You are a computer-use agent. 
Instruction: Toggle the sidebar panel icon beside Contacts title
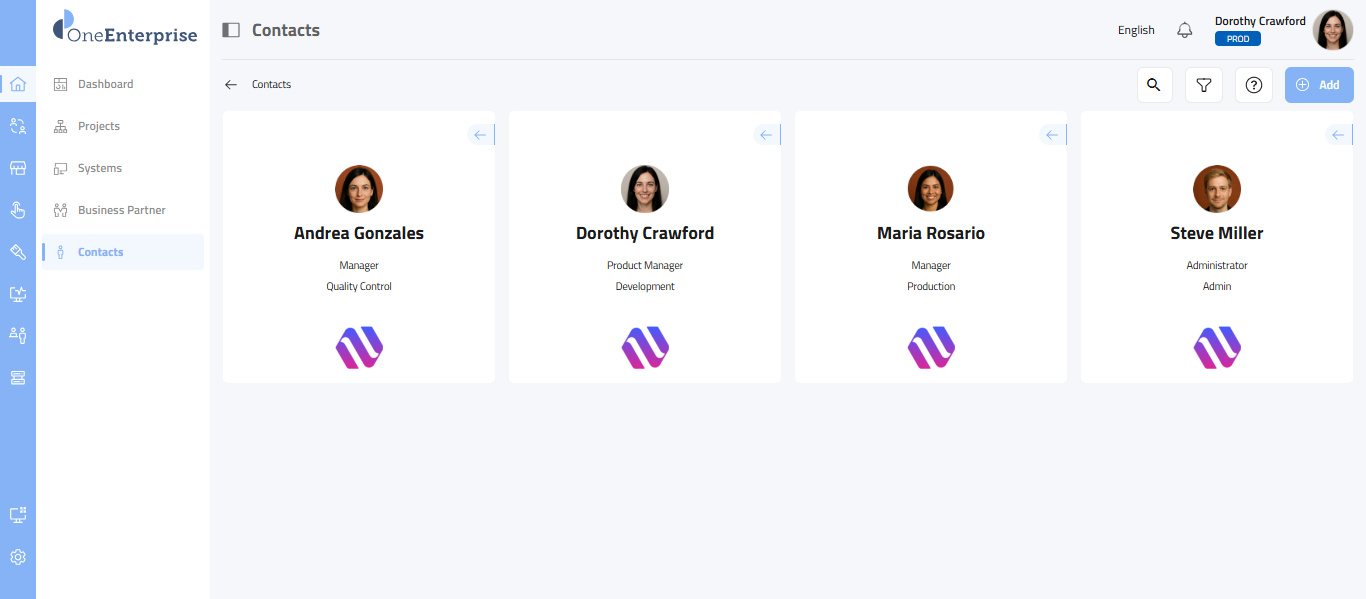pyautogui.click(x=231, y=30)
